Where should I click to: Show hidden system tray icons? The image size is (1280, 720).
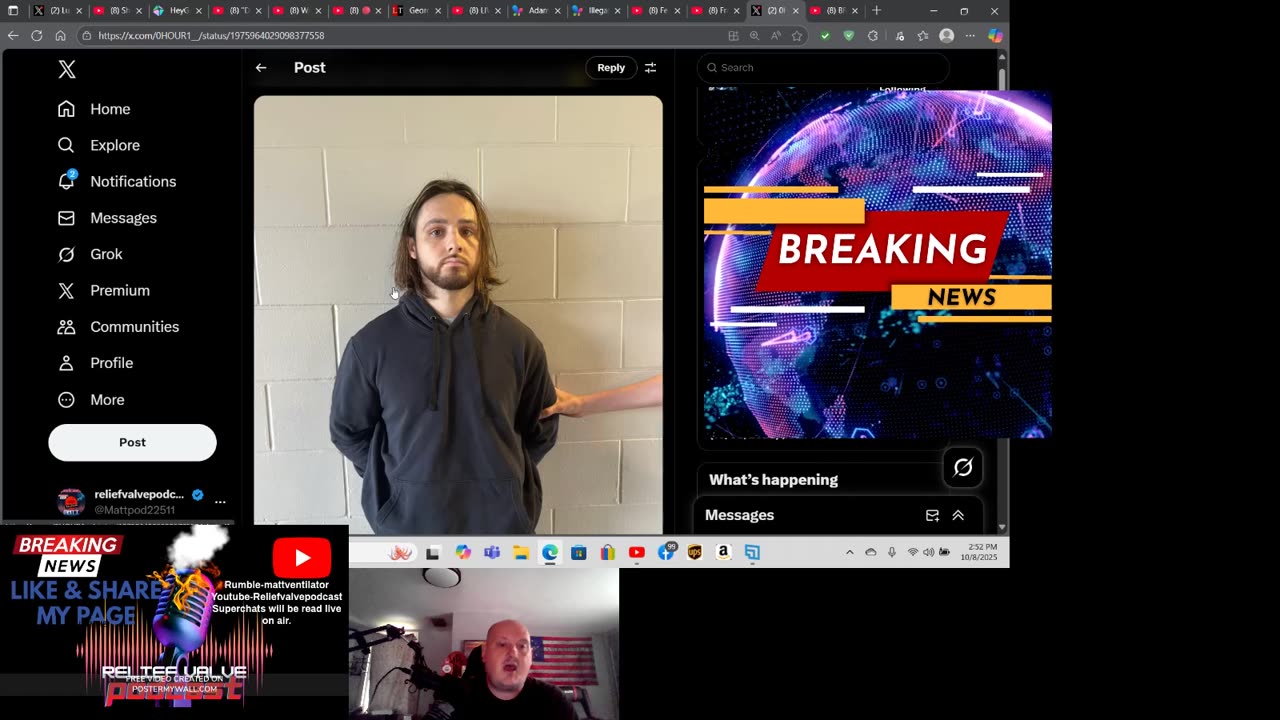click(x=850, y=552)
